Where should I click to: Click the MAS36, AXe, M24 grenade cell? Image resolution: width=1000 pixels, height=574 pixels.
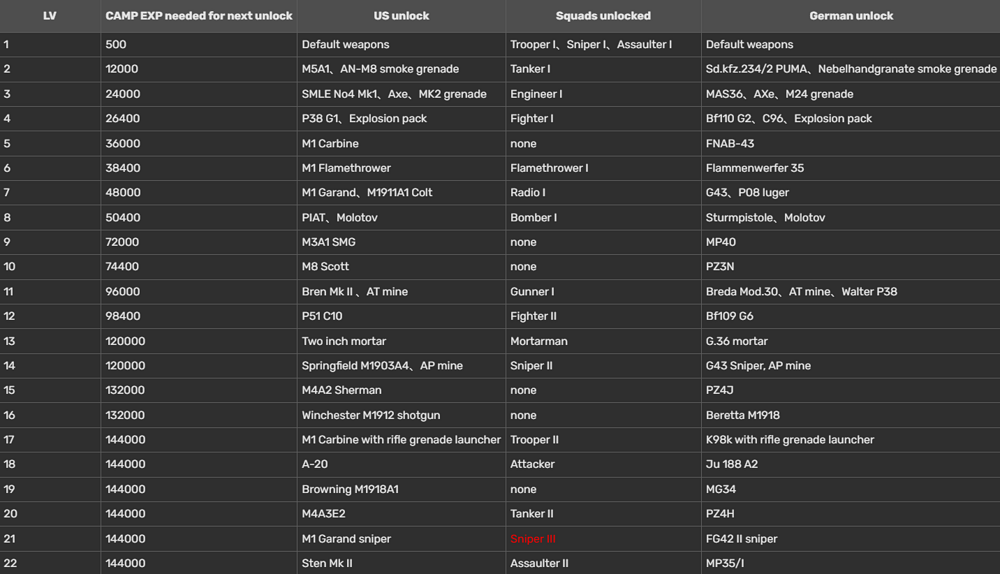click(x=851, y=94)
